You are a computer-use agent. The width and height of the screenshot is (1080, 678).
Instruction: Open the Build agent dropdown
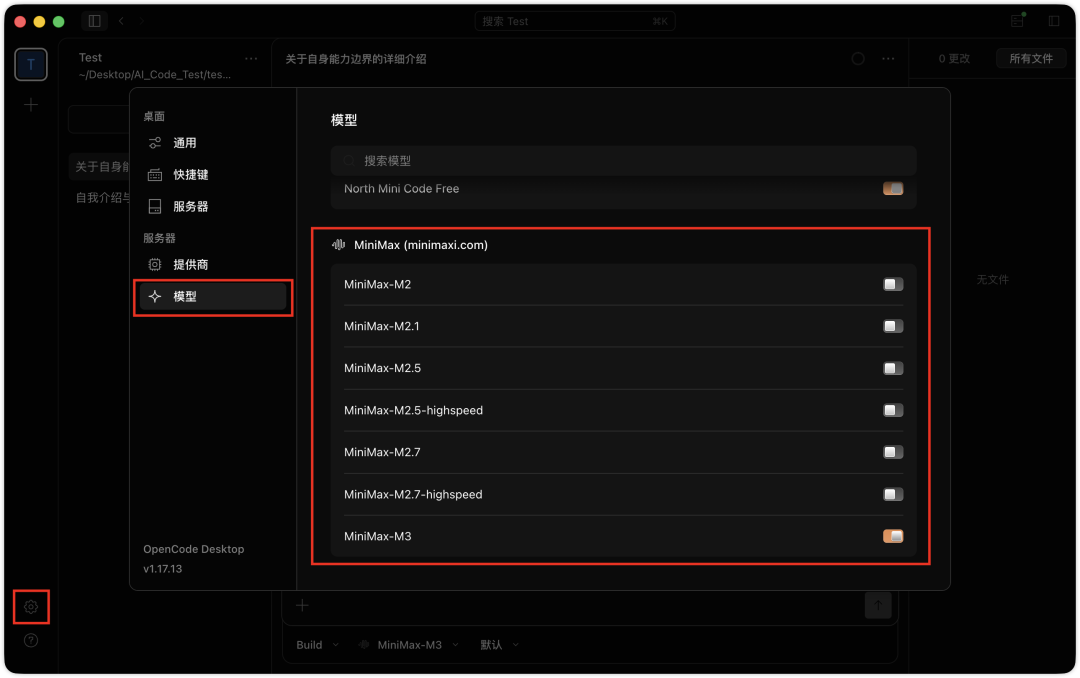point(318,645)
